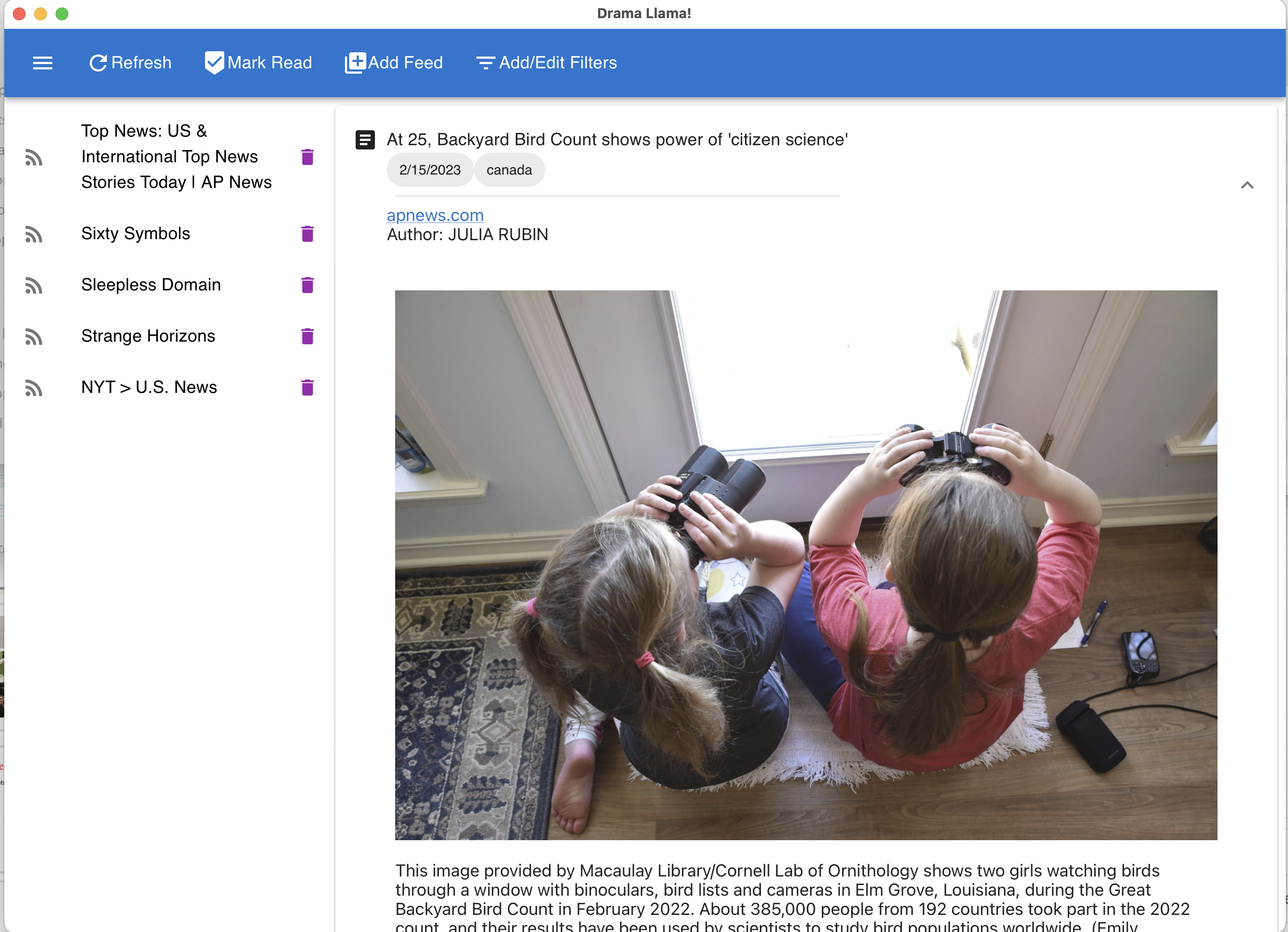
Task: Open the apnews.com link
Action: click(435, 215)
